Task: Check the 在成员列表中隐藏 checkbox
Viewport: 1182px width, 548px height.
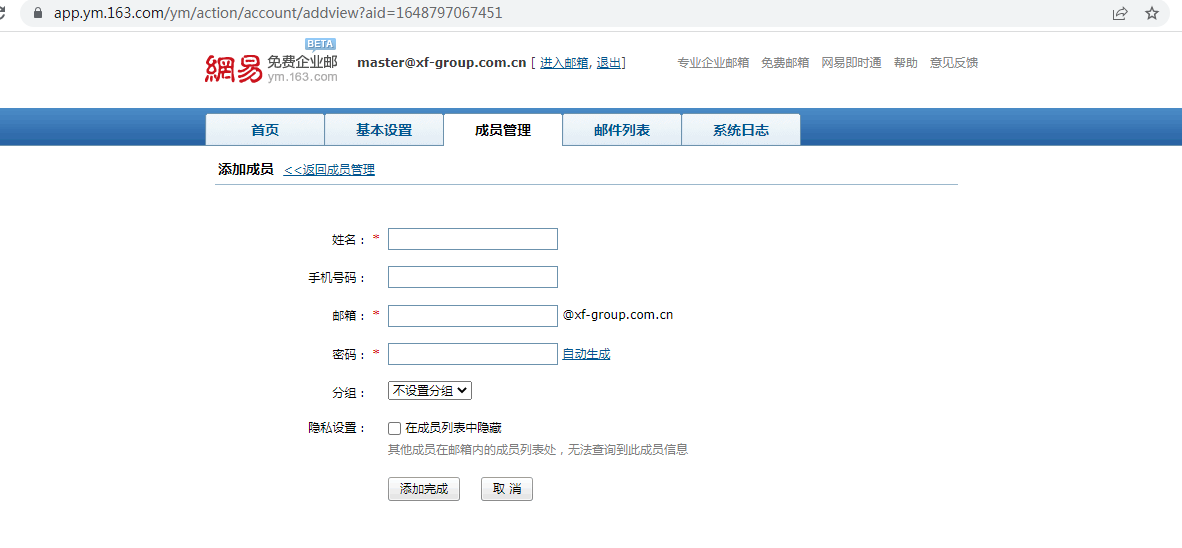Action: tap(394, 428)
